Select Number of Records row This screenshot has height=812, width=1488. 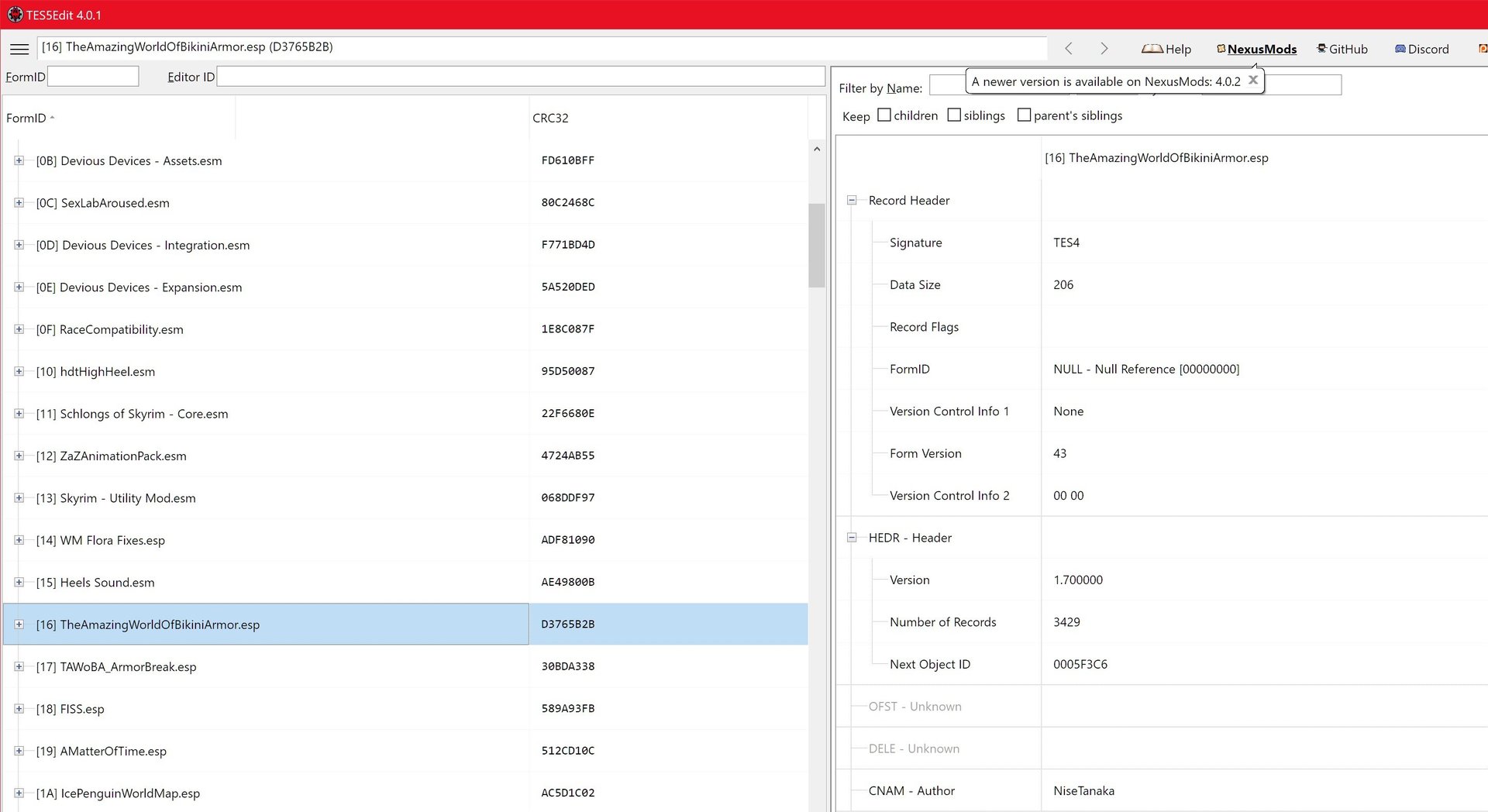click(x=1162, y=621)
